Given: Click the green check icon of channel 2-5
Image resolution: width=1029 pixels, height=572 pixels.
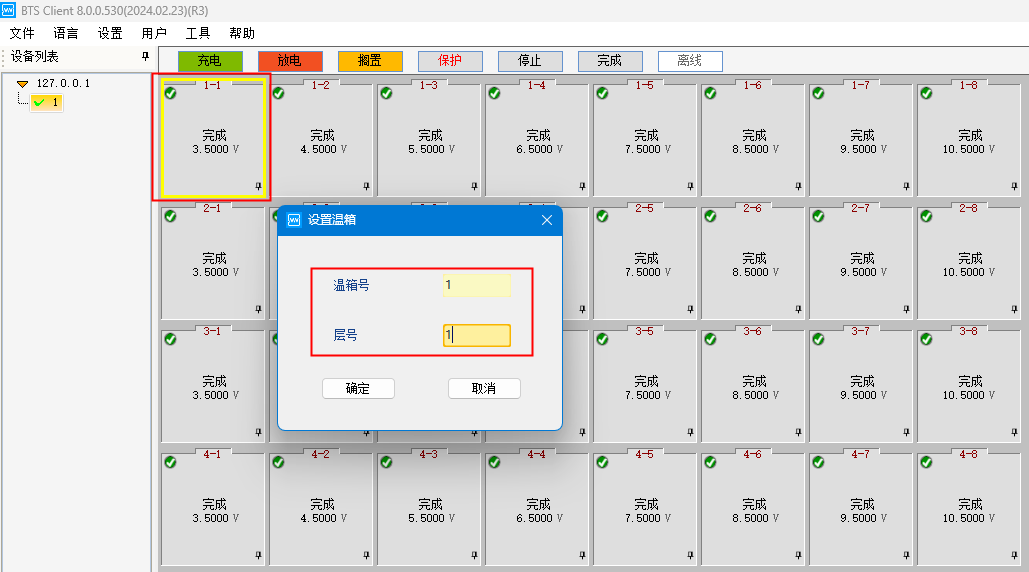Looking at the screenshot, I should click(602, 216).
